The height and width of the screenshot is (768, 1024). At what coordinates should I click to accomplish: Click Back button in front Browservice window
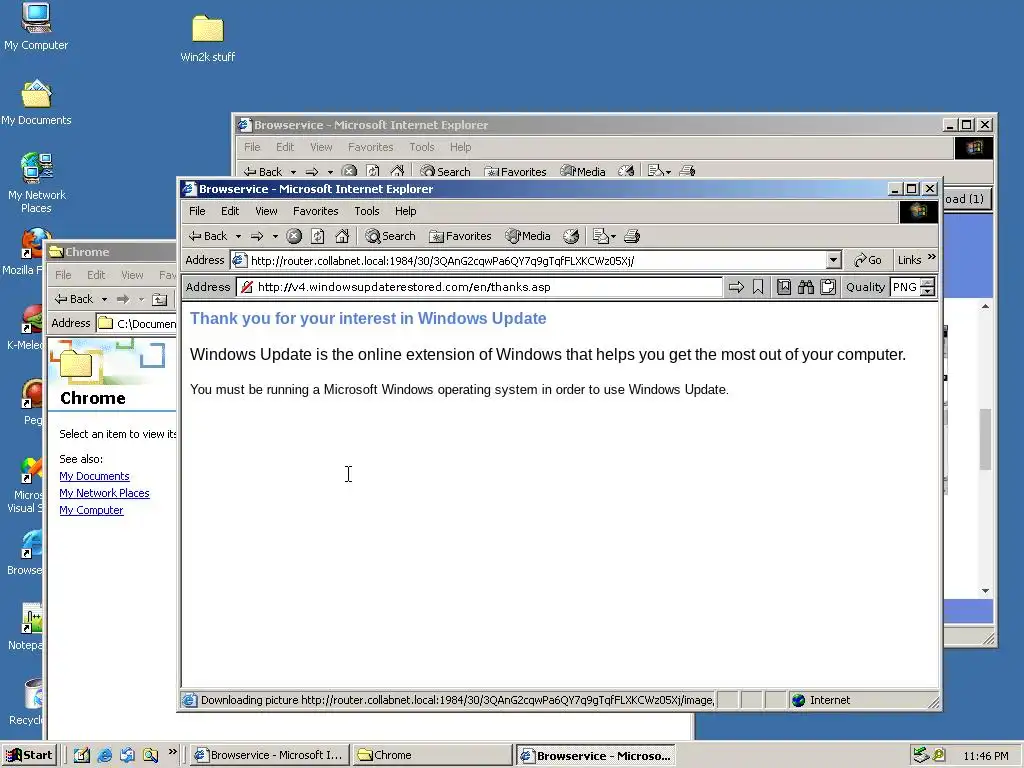pyautogui.click(x=208, y=236)
